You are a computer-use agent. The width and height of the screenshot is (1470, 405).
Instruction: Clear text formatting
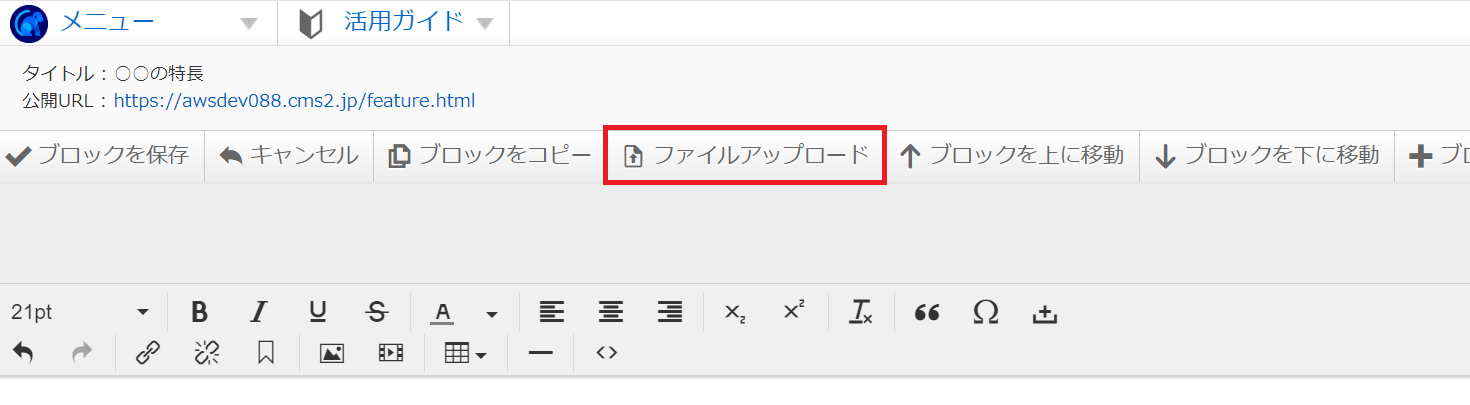pos(861,313)
